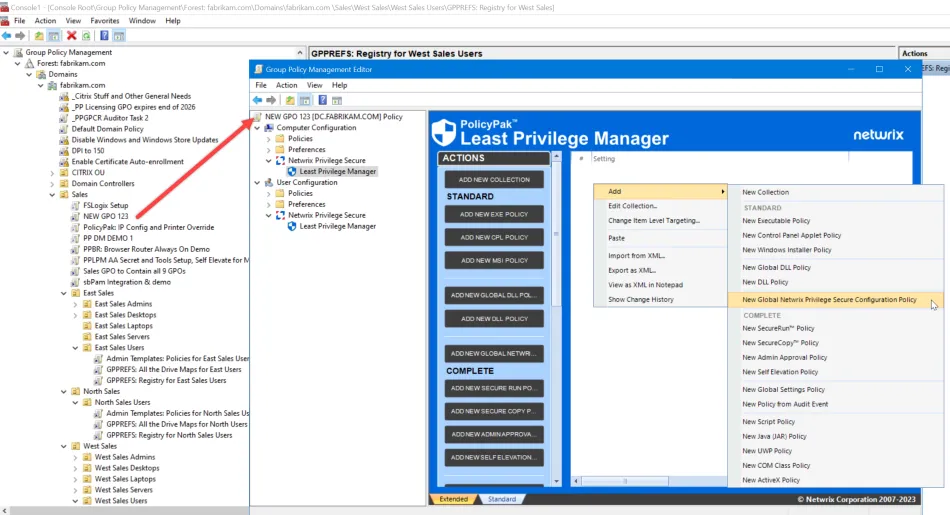950x515 pixels.
Task: Click the Up One Level icon in the GPO Editor toolbar
Action: (x=290, y=100)
